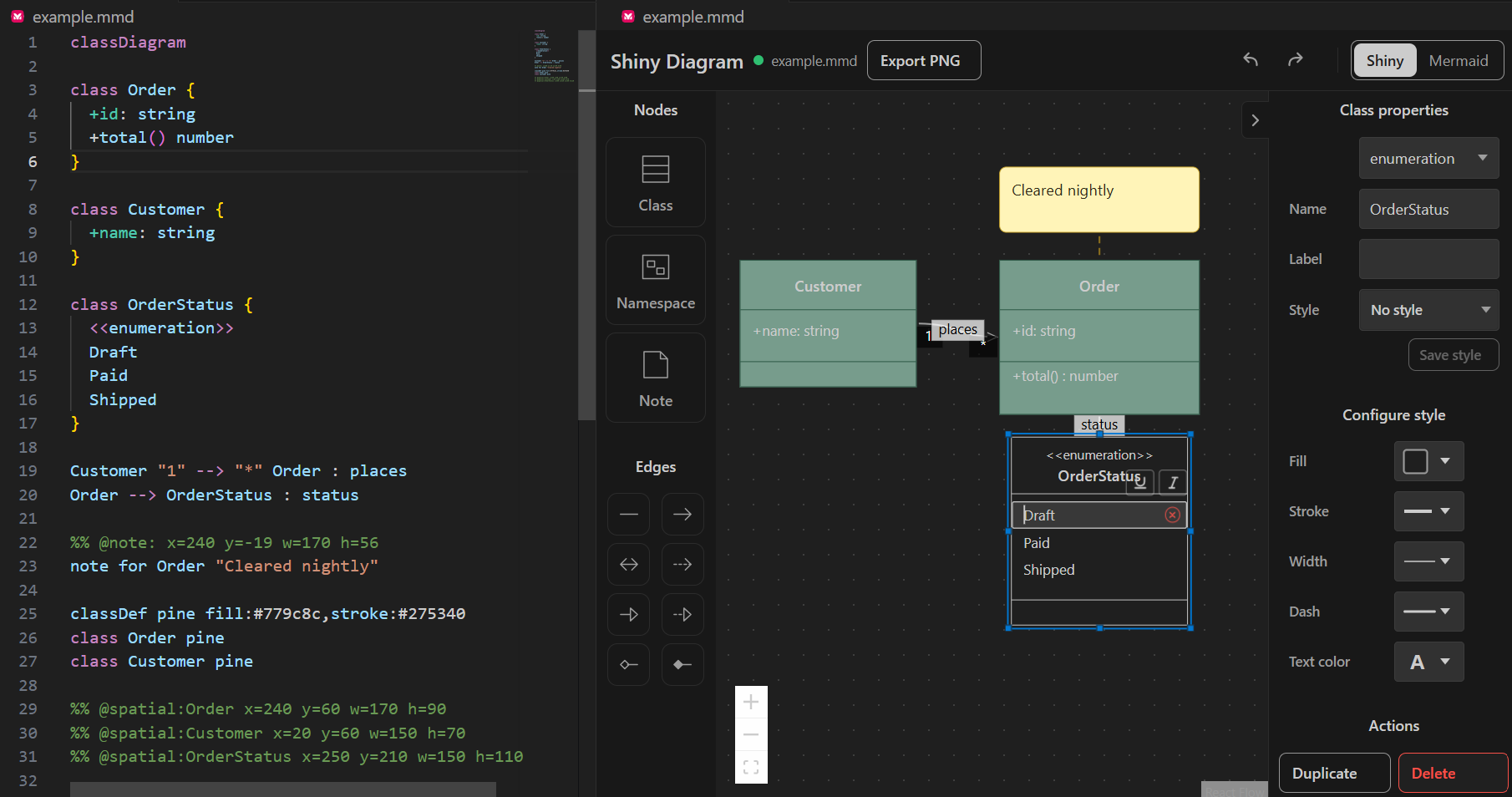Zoom out on the diagram canvas
Viewport: 1512px width, 797px height.
click(751, 734)
